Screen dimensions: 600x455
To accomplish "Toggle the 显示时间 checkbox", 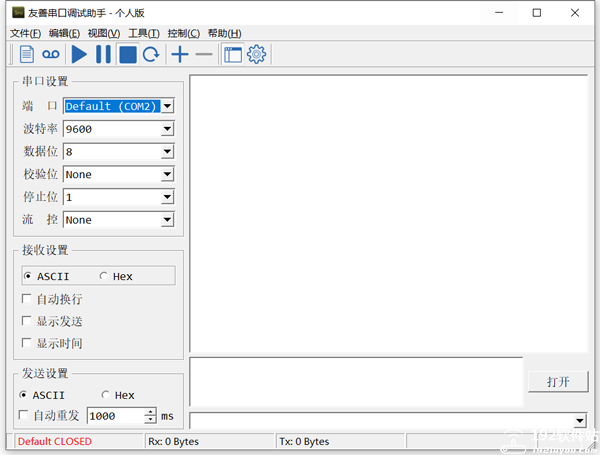I will [x=26, y=343].
